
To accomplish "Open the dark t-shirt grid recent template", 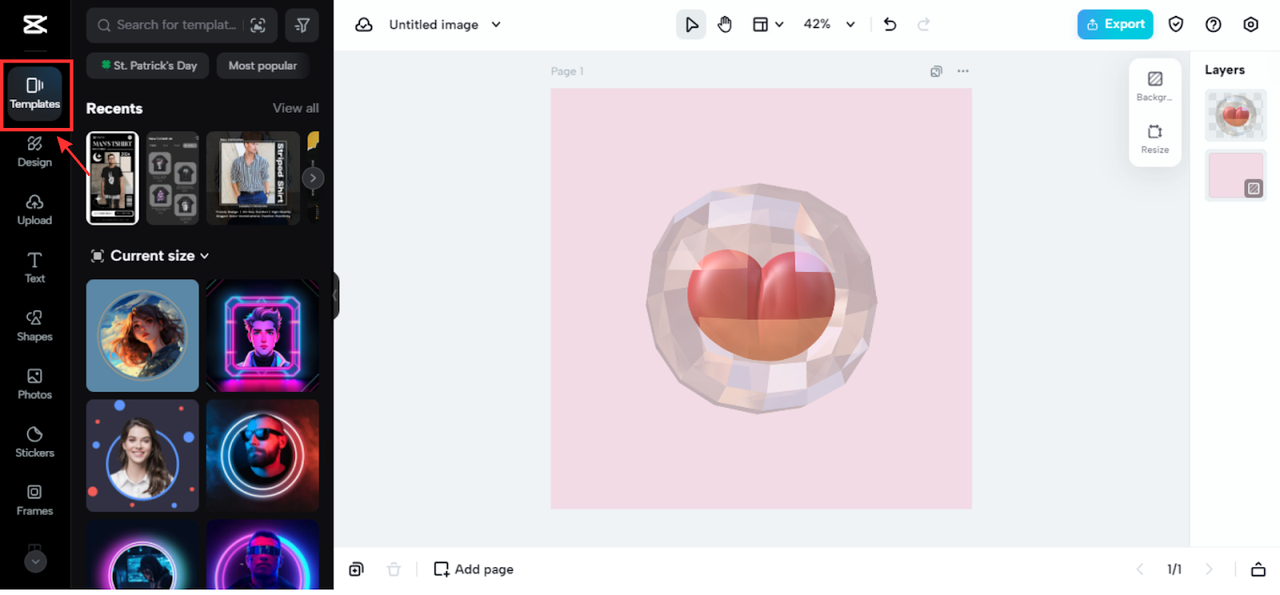I will (173, 178).
